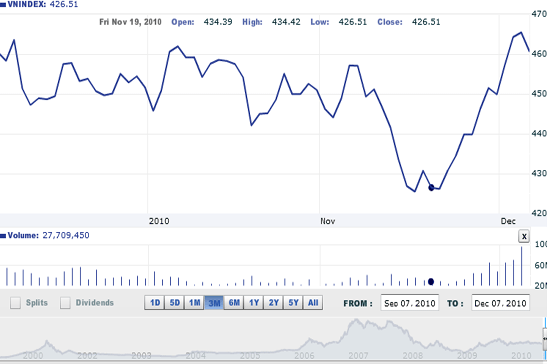The width and height of the screenshot is (550, 364).
Task: Click the Fri Nov 19, 2010 date text
Action: click(x=130, y=22)
